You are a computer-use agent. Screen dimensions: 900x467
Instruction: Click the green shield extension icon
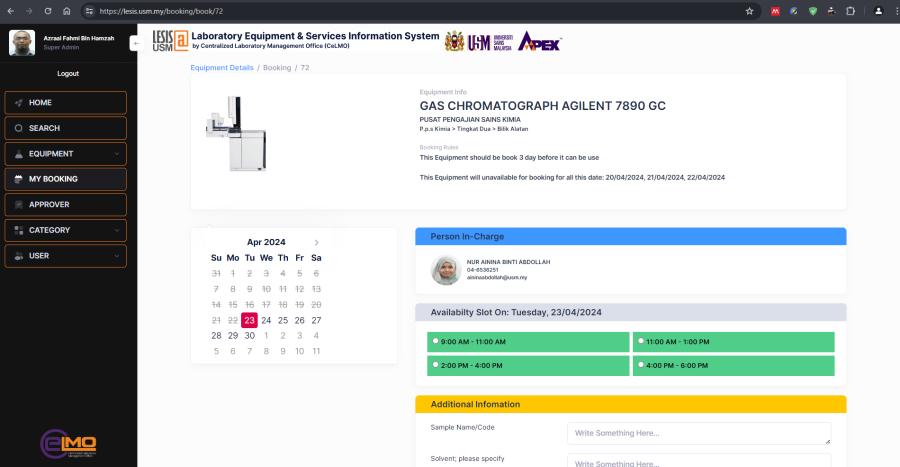click(813, 11)
